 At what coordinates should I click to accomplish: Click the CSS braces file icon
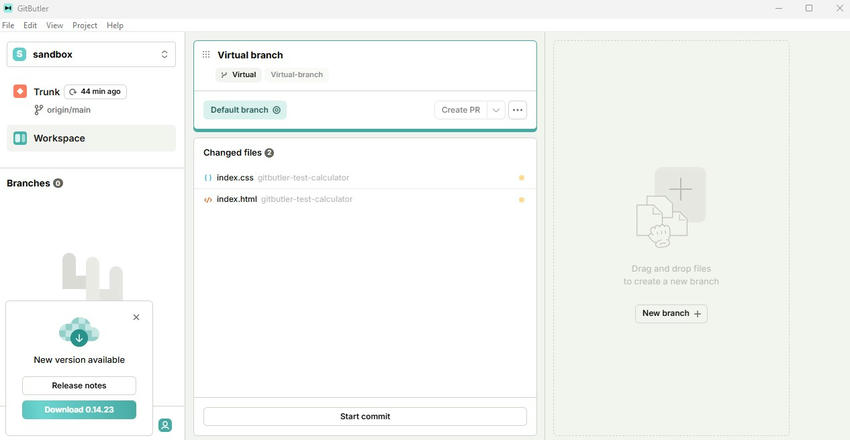click(x=208, y=178)
